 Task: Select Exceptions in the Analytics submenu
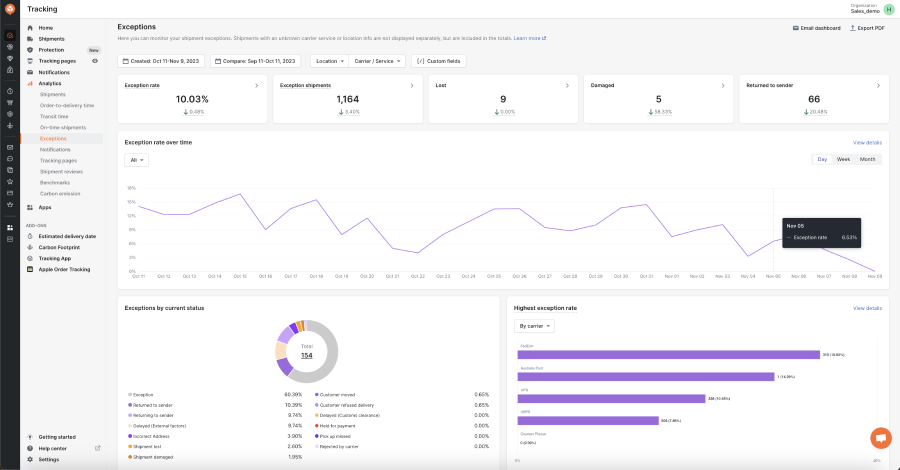tap(53, 138)
